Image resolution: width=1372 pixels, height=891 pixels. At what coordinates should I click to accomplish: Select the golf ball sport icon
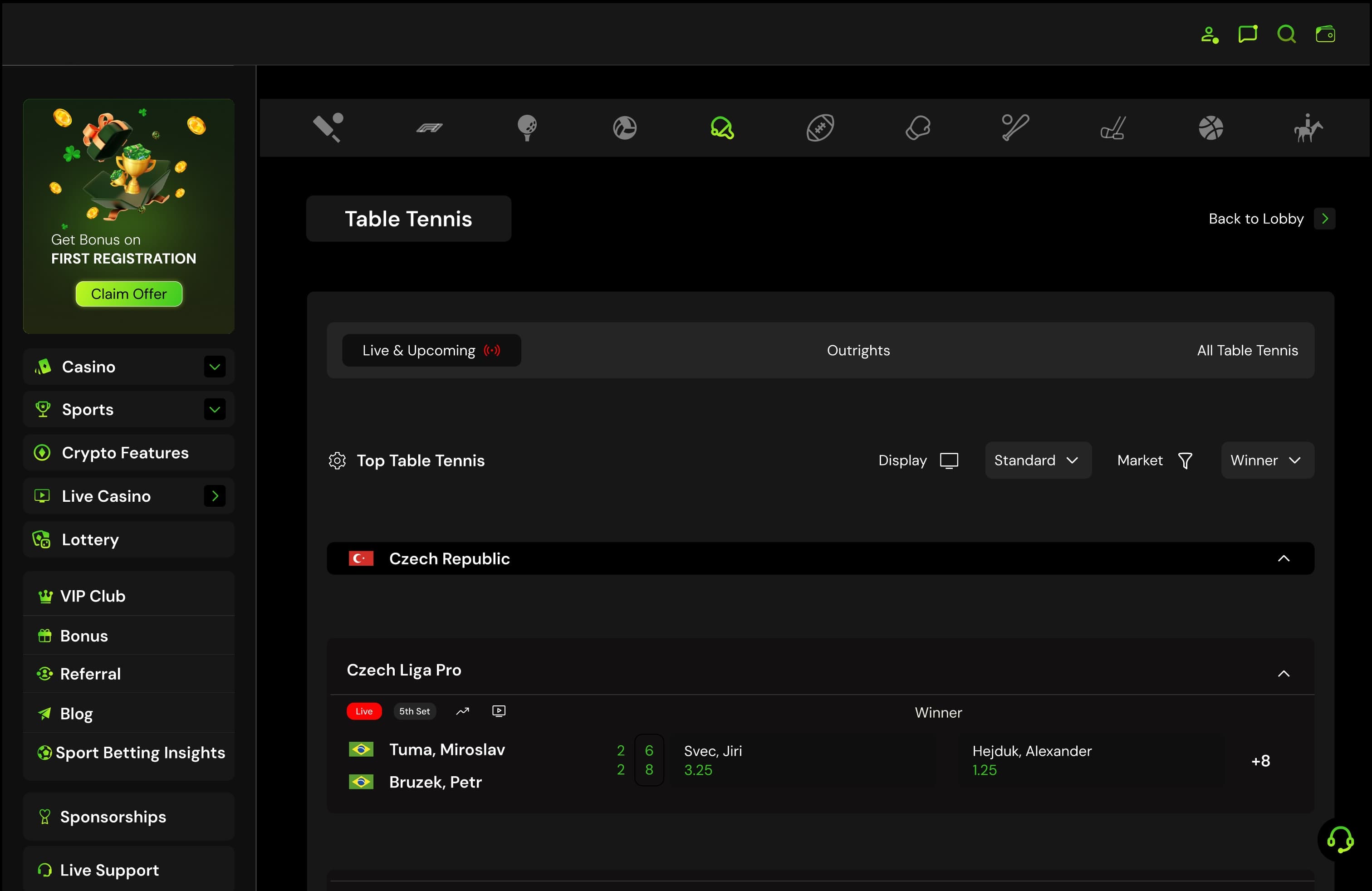pyautogui.click(x=527, y=127)
